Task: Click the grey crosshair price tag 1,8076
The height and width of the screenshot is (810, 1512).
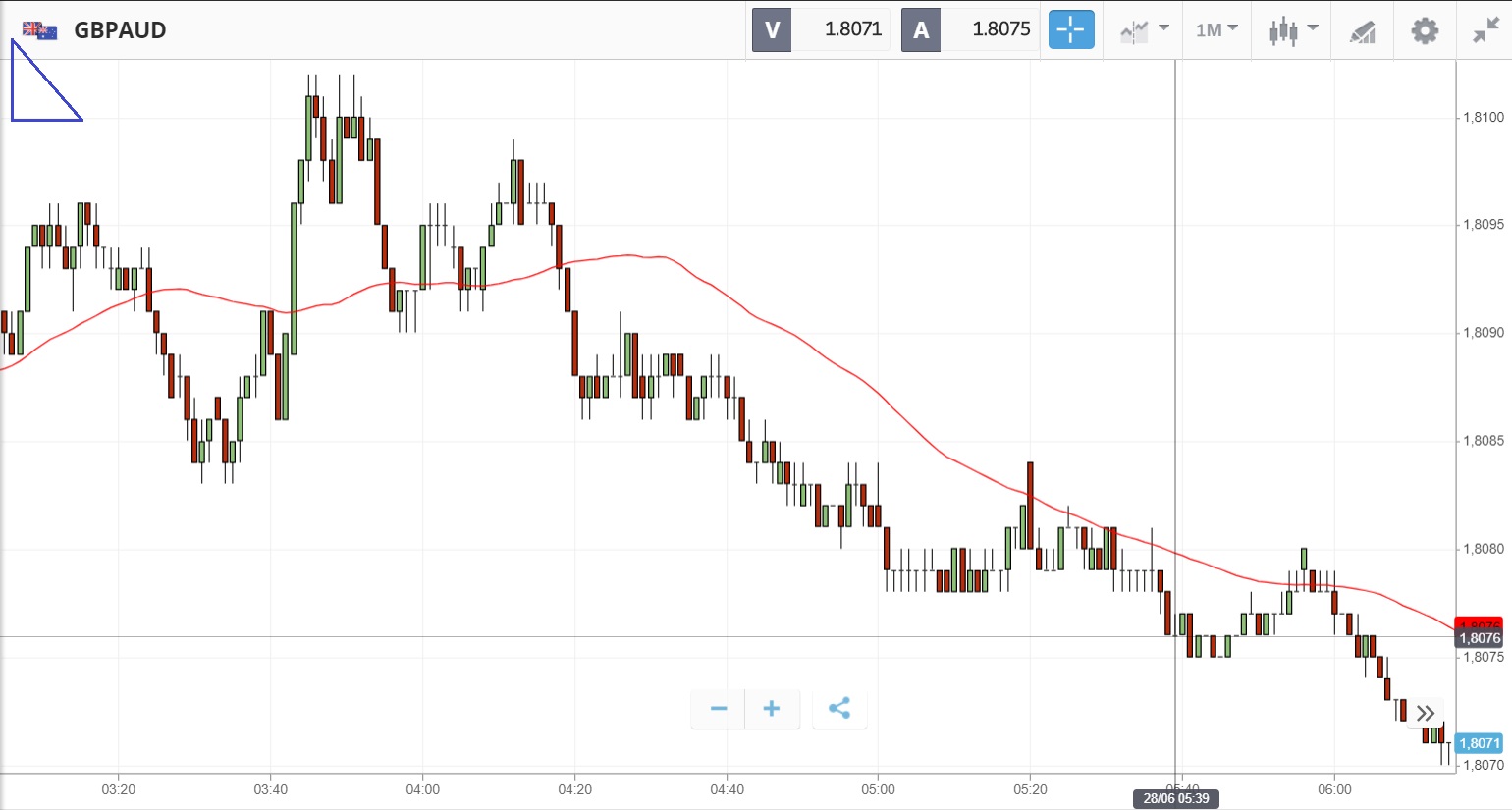Action: tap(1479, 638)
